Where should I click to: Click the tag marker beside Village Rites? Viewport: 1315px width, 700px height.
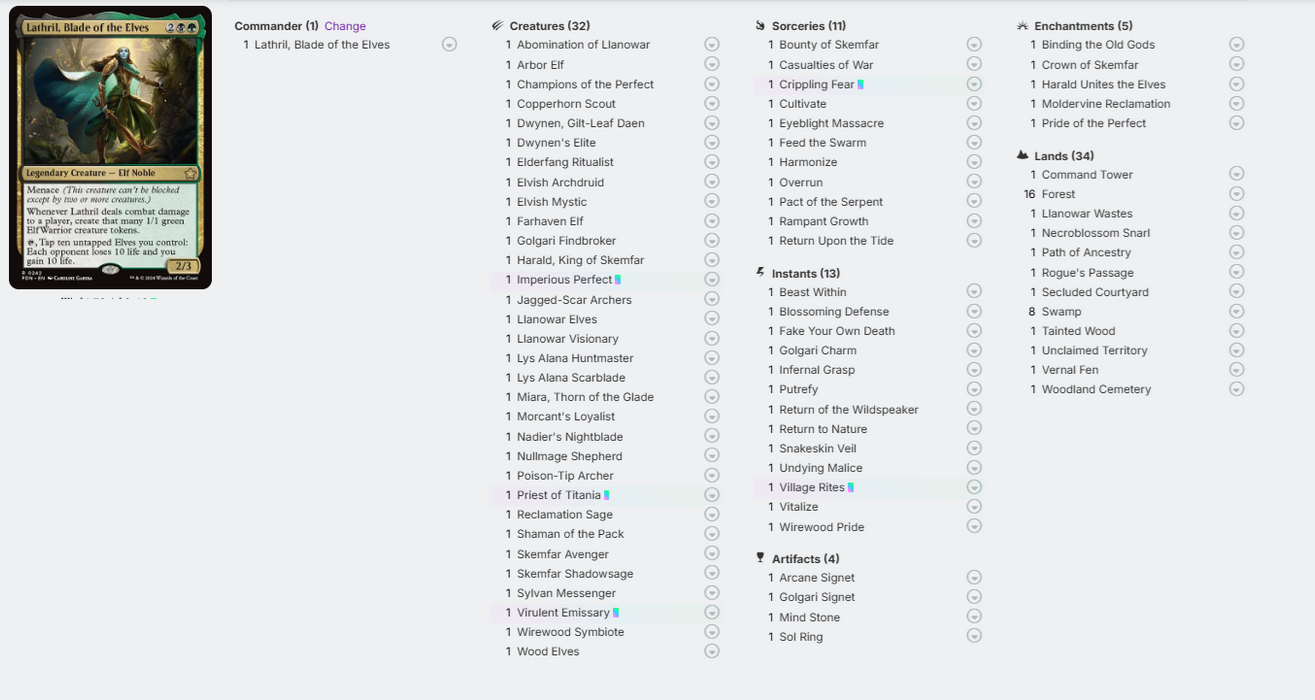pyautogui.click(x=851, y=488)
